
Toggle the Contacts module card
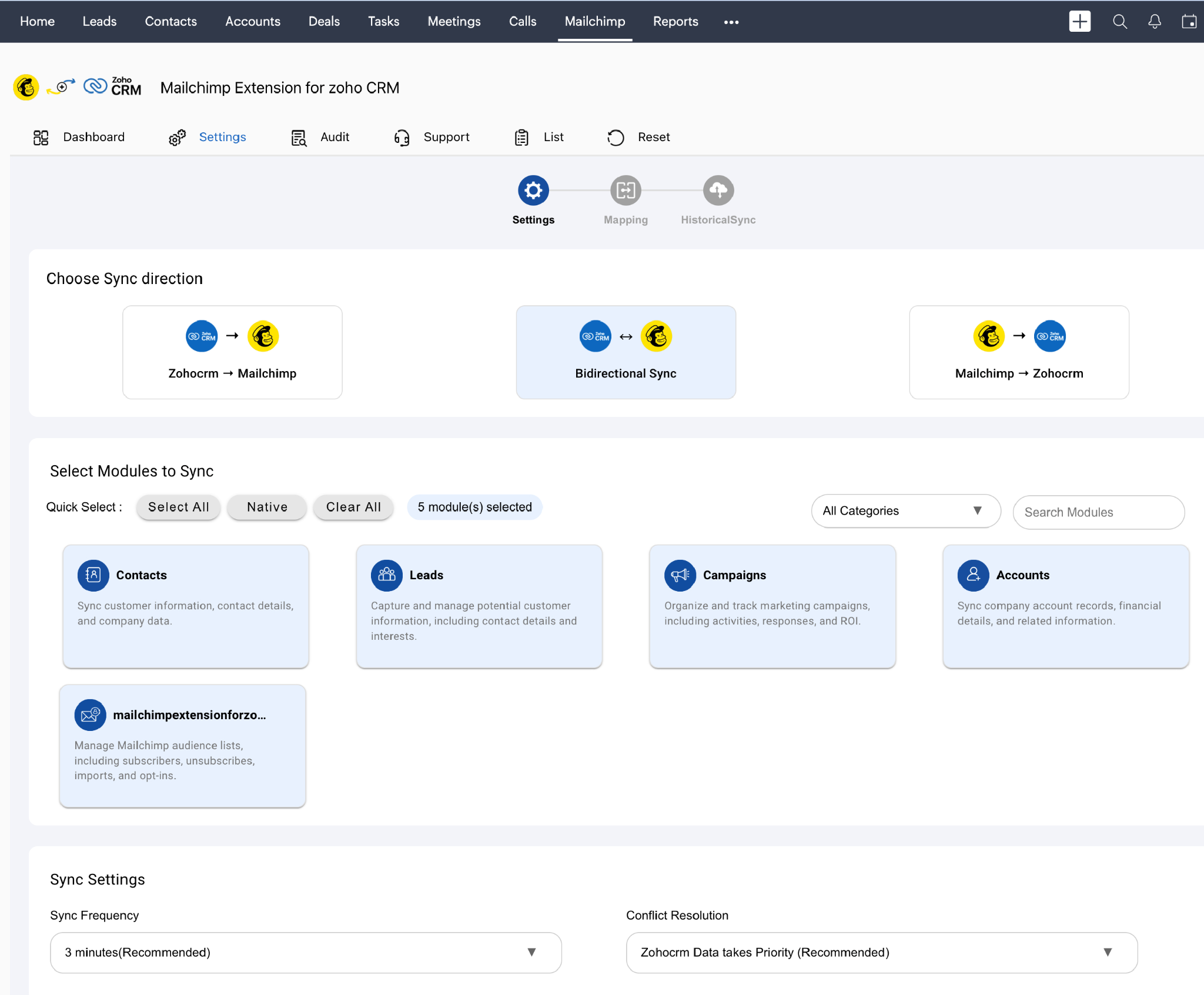pos(186,606)
